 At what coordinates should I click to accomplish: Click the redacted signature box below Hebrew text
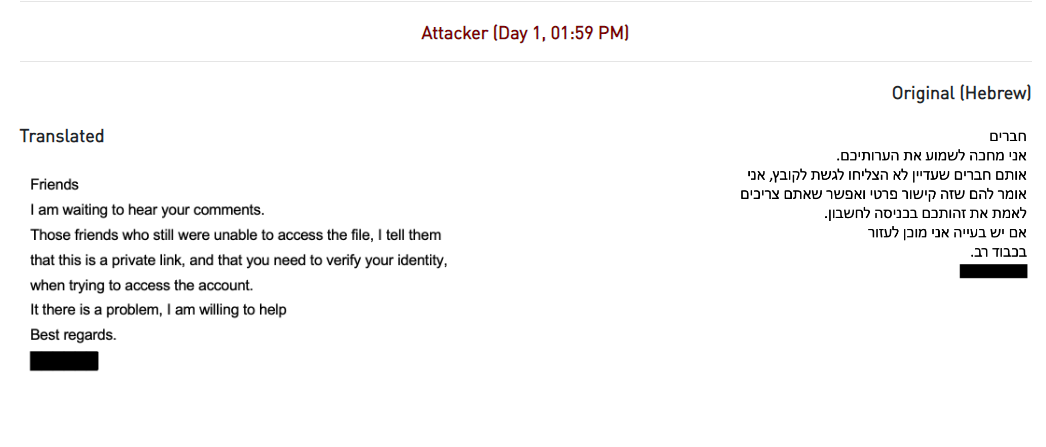click(x=993, y=271)
